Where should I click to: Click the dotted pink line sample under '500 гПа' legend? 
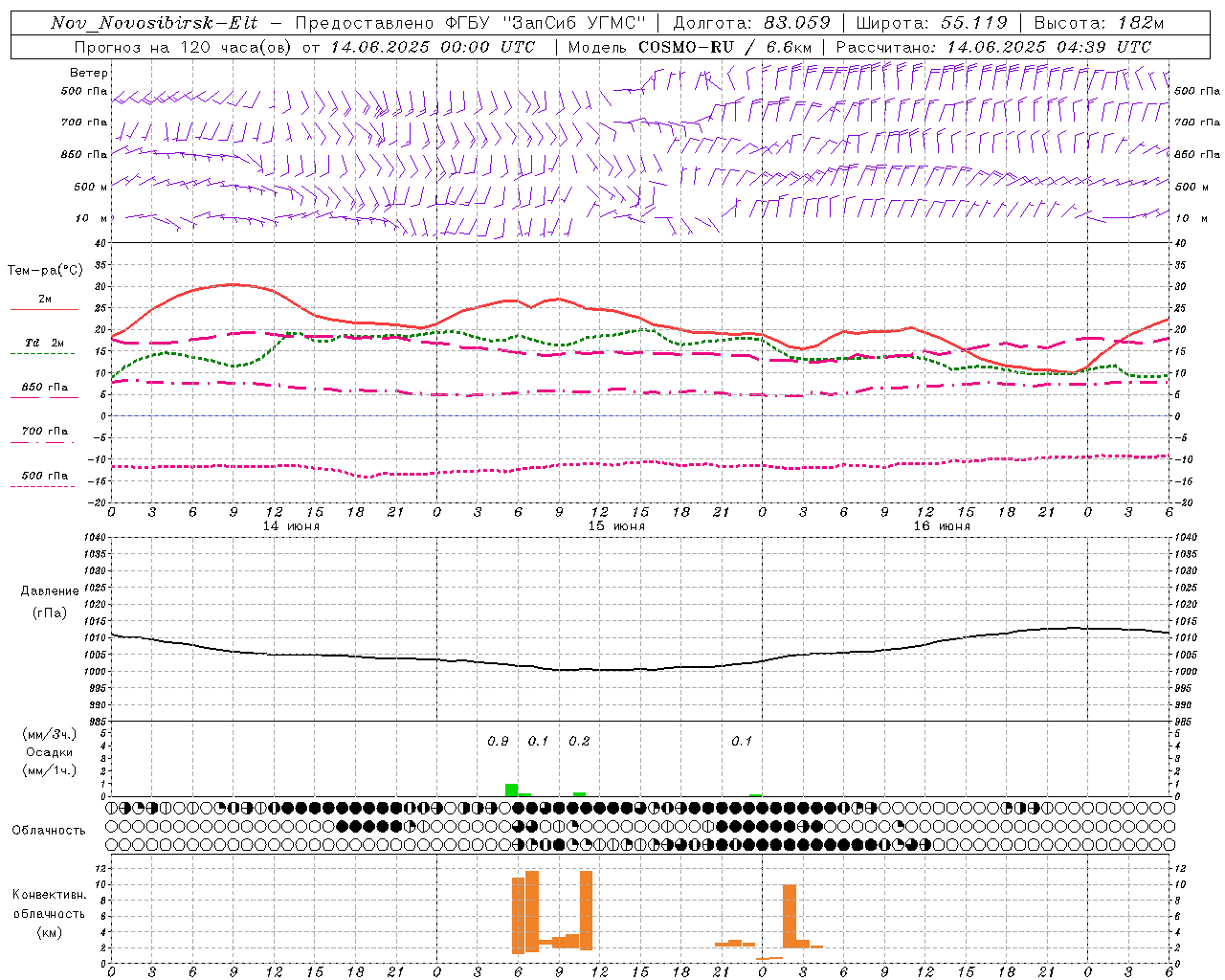pos(43,486)
